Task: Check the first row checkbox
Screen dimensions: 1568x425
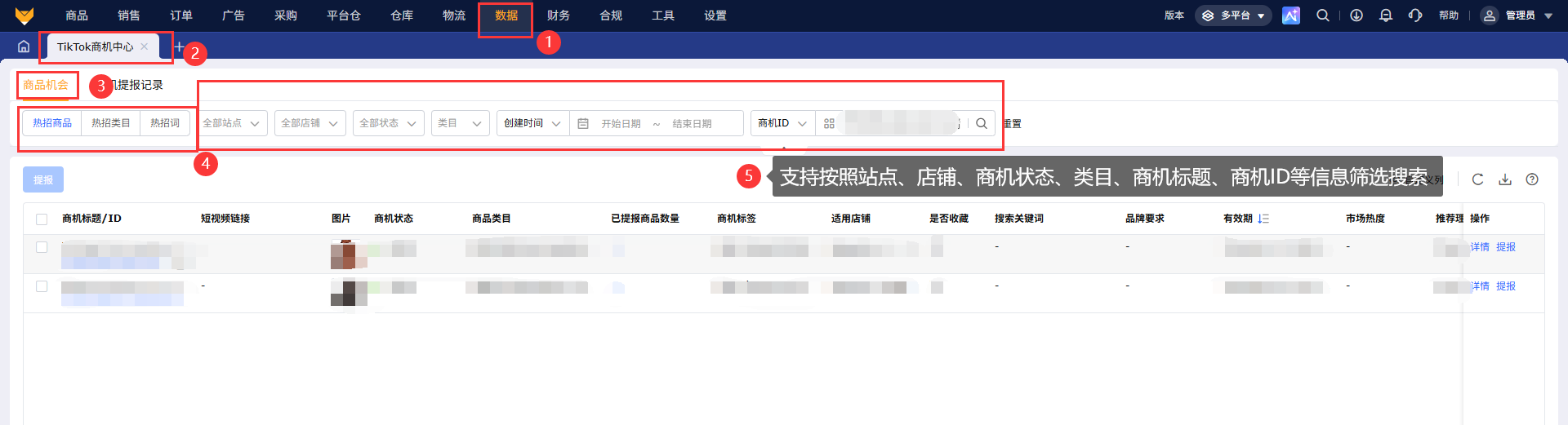Action: click(42, 247)
